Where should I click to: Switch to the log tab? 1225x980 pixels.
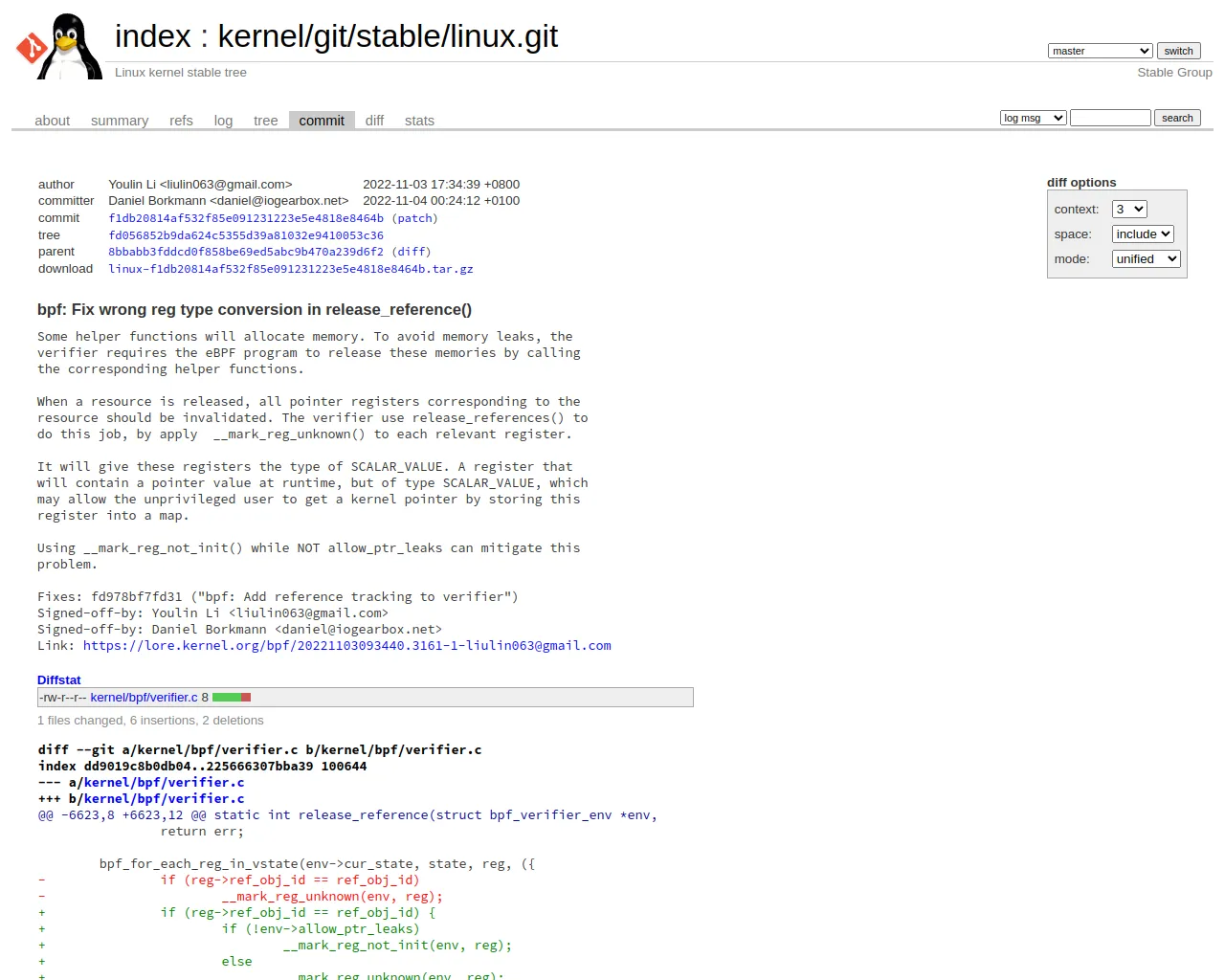pyautogui.click(x=223, y=121)
